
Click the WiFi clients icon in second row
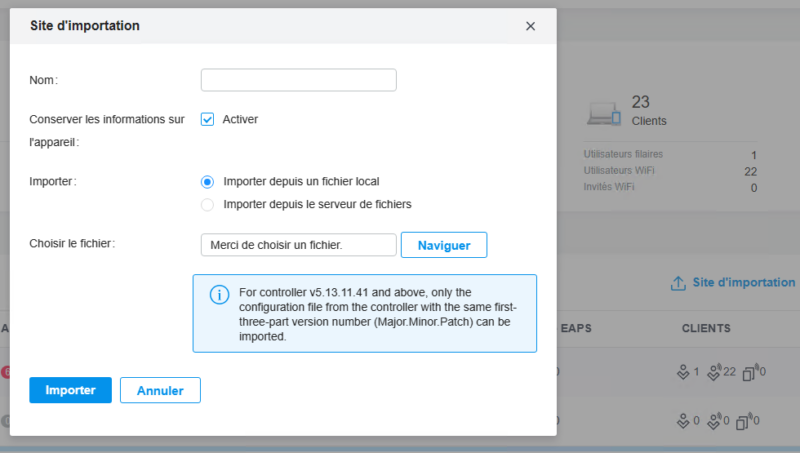click(714, 421)
